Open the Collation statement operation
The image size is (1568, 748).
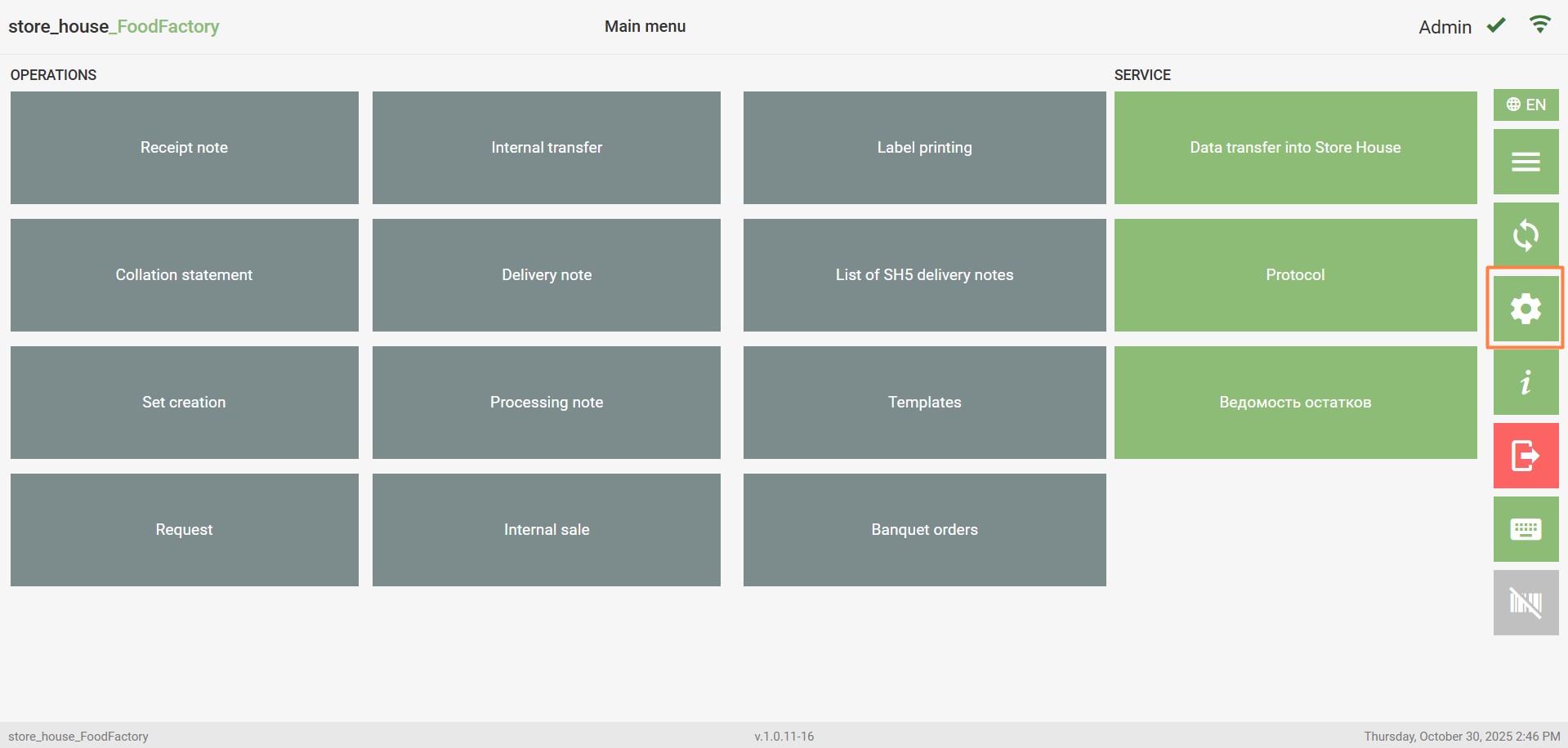[x=184, y=275]
